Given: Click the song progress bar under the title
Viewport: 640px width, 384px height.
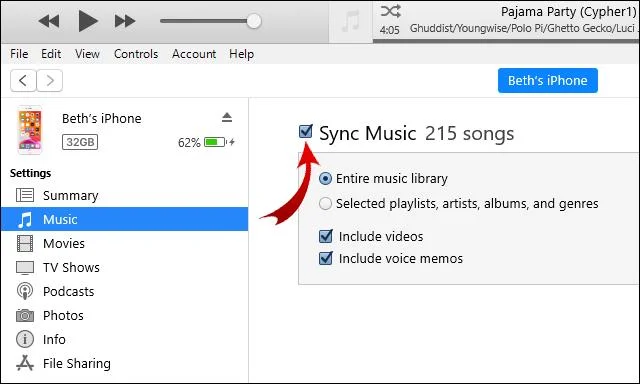Looking at the screenshot, I should point(506,41).
